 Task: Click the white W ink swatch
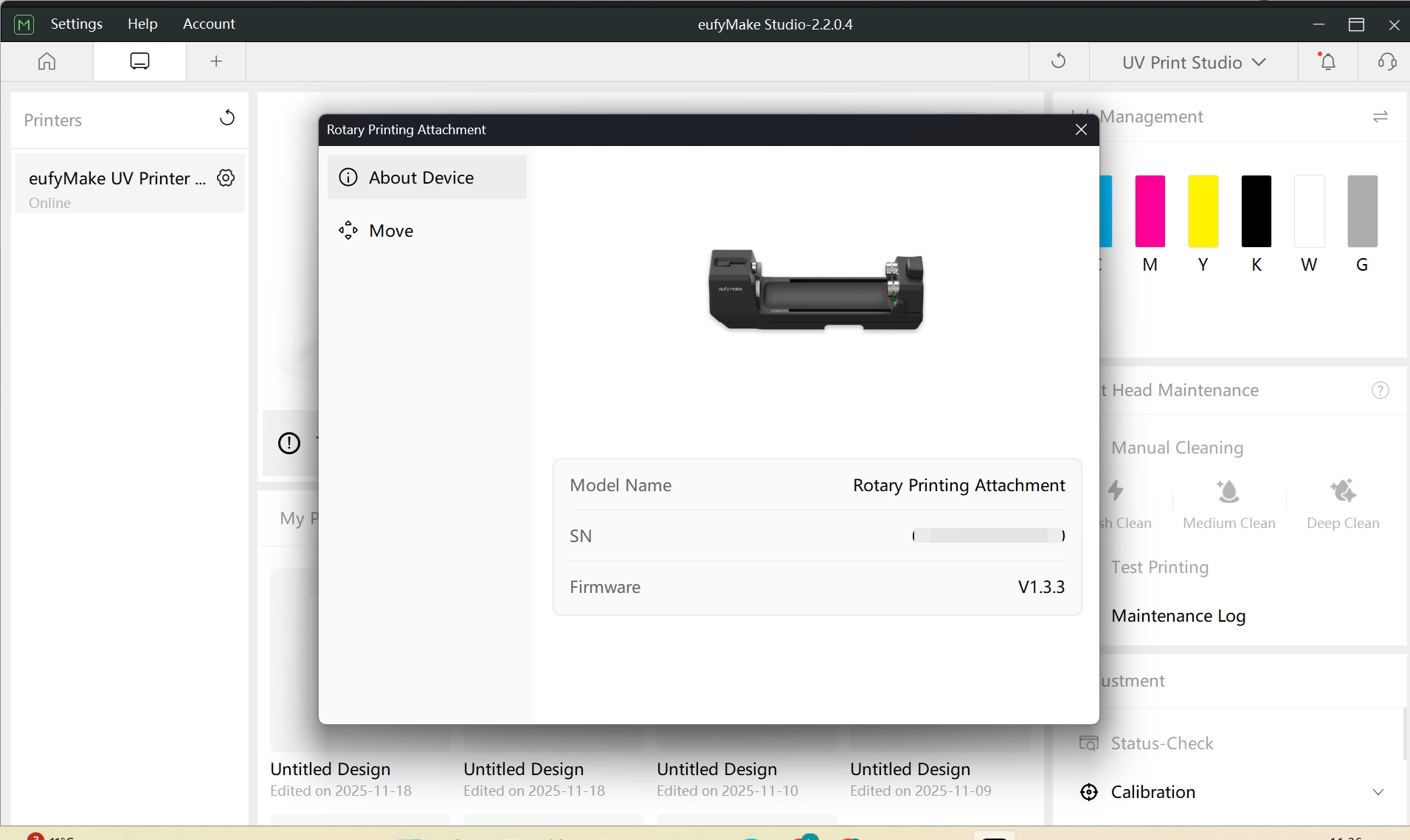[1309, 211]
